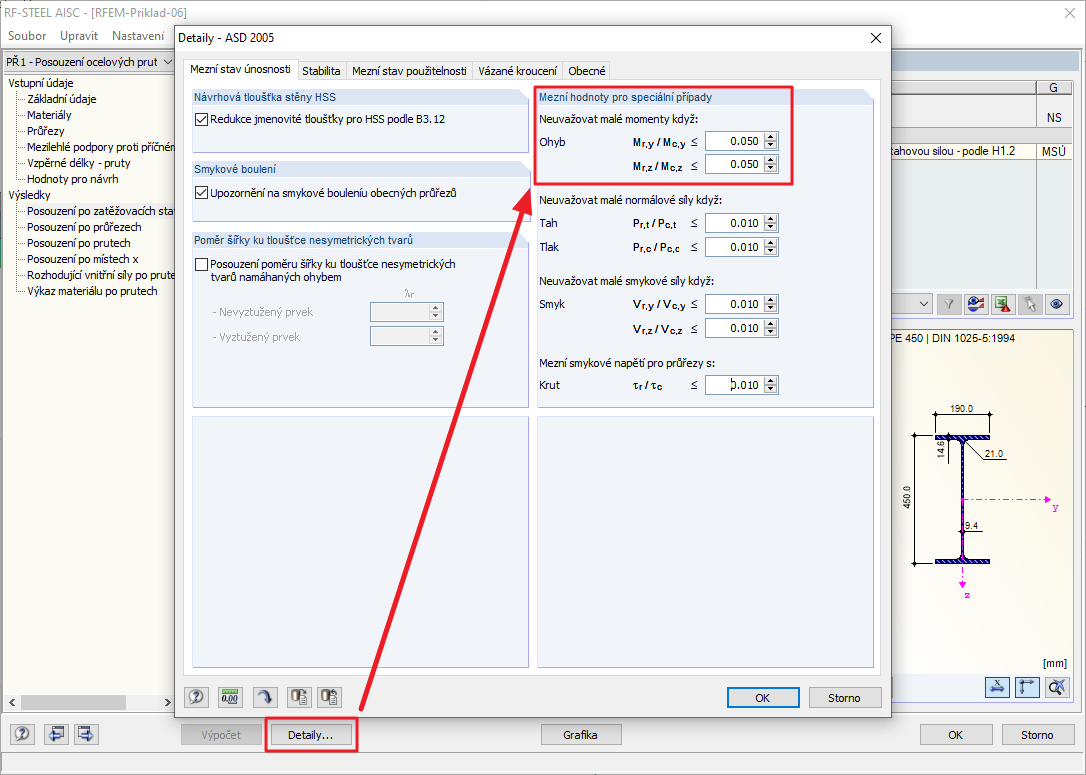The height and width of the screenshot is (775, 1086).
Task: Click the color scale results icon
Action: 976,304
